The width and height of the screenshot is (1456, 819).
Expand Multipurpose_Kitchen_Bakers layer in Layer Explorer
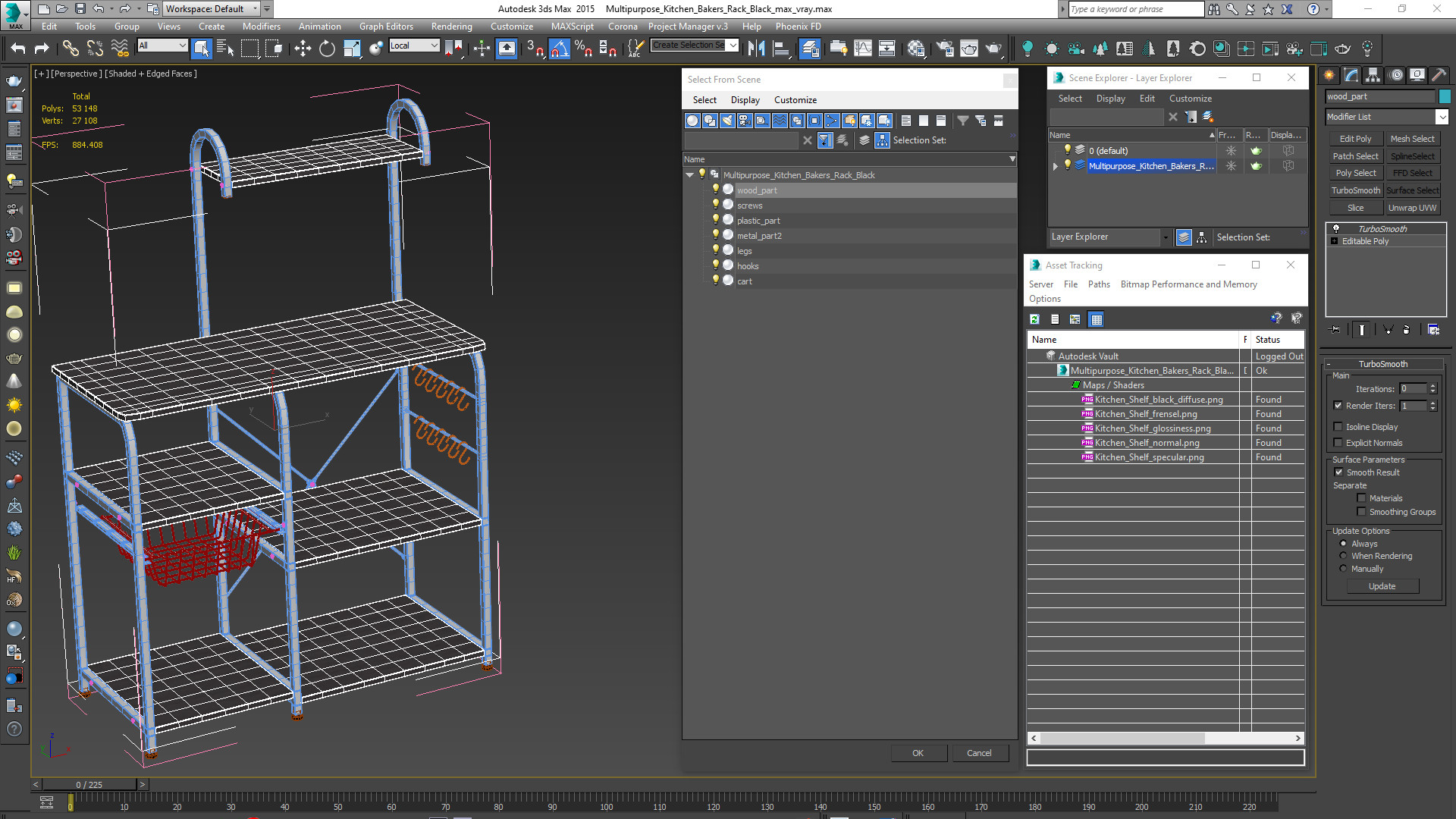tap(1055, 166)
